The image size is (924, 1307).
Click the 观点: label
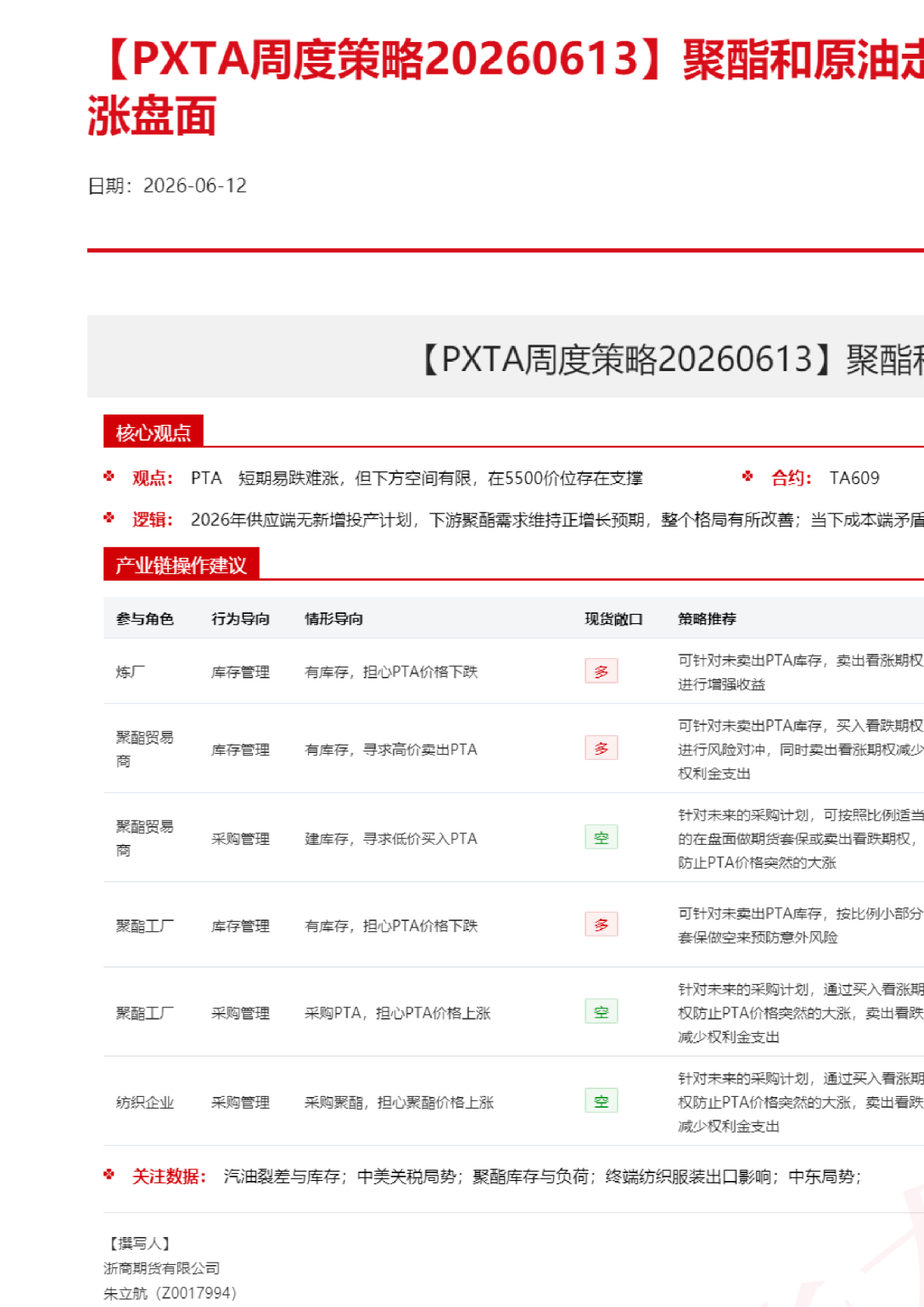153,478
